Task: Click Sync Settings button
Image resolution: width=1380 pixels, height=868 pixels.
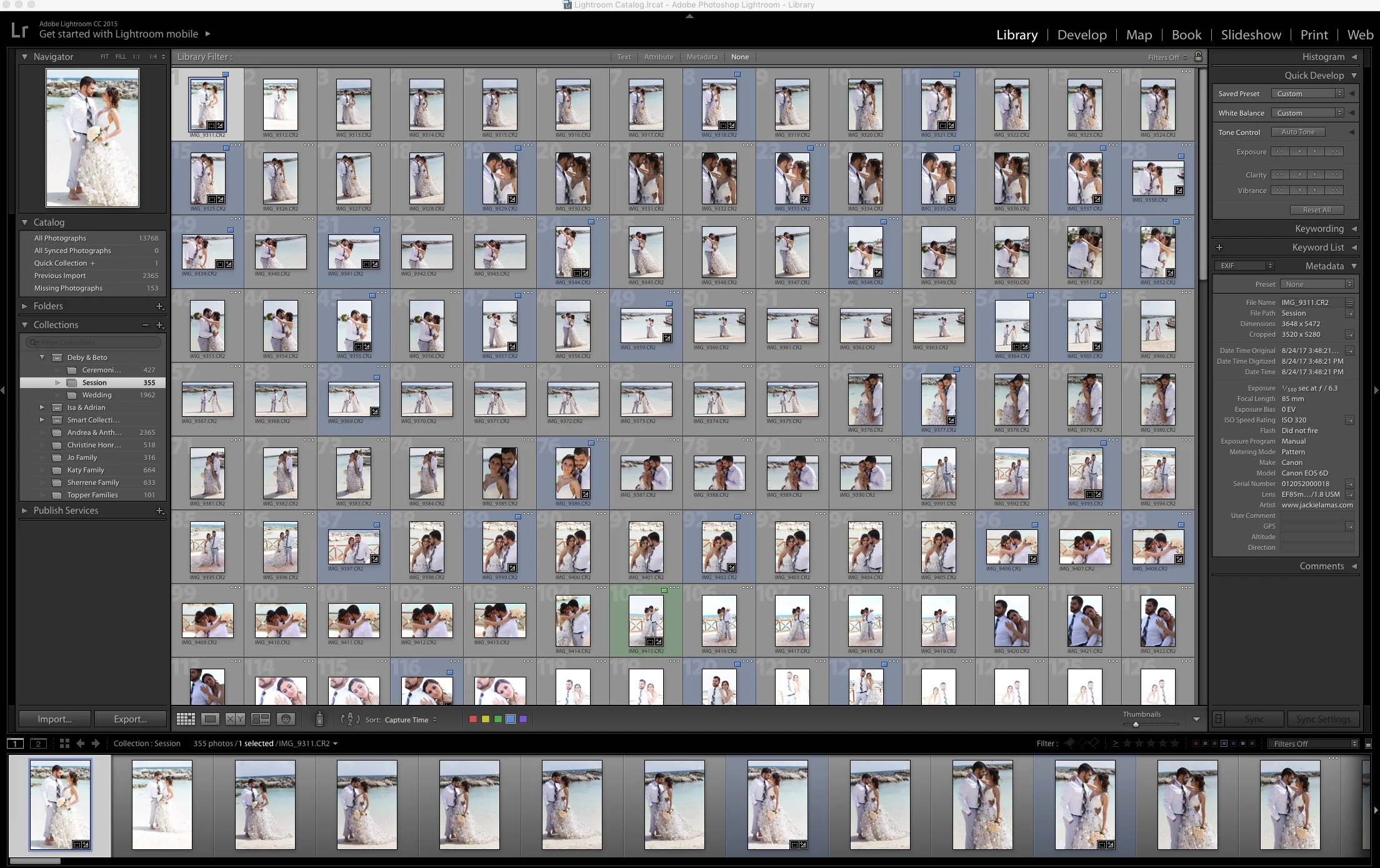Action: (x=1323, y=719)
